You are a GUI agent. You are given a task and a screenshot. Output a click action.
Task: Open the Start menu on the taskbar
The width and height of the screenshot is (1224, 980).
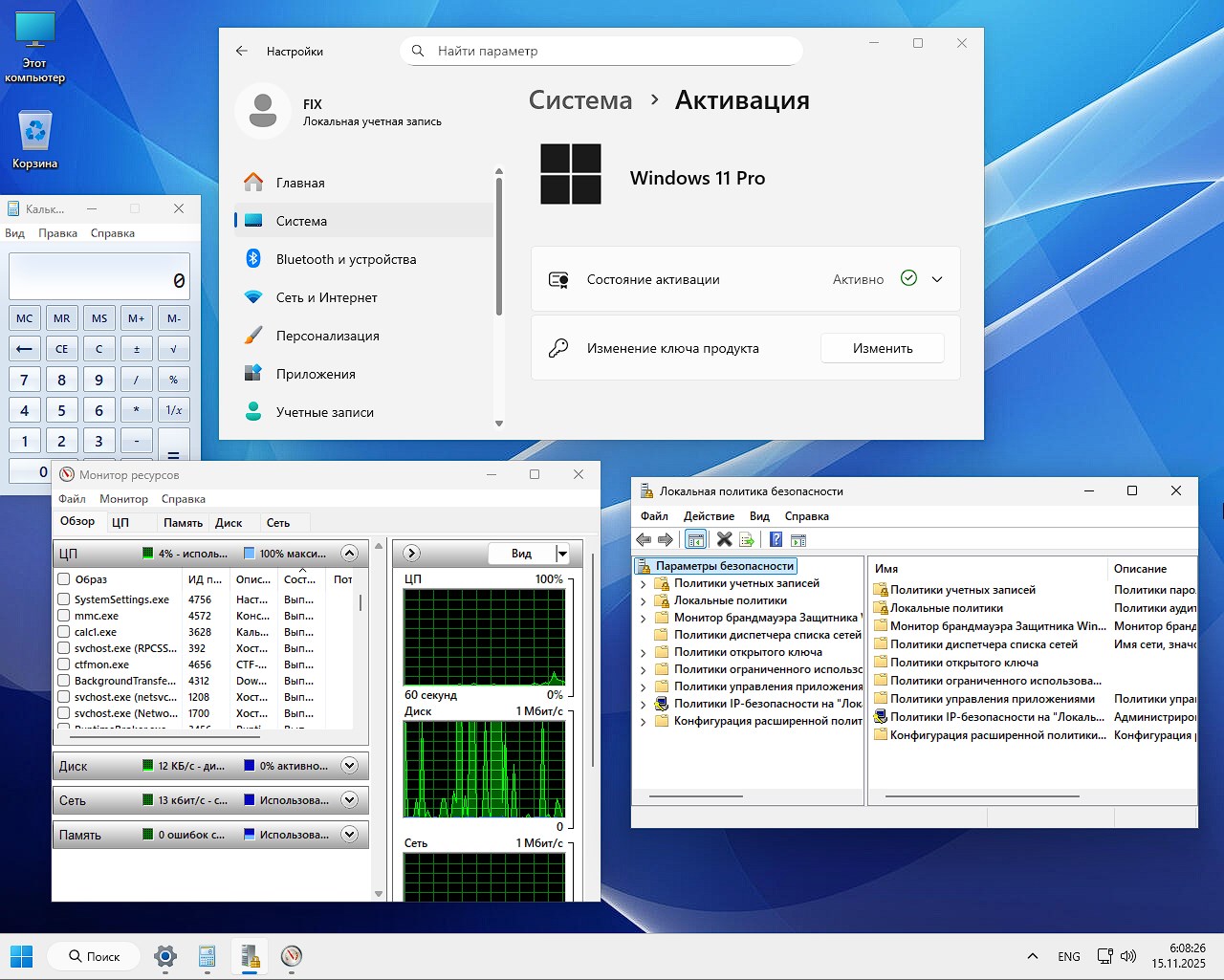(21, 956)
